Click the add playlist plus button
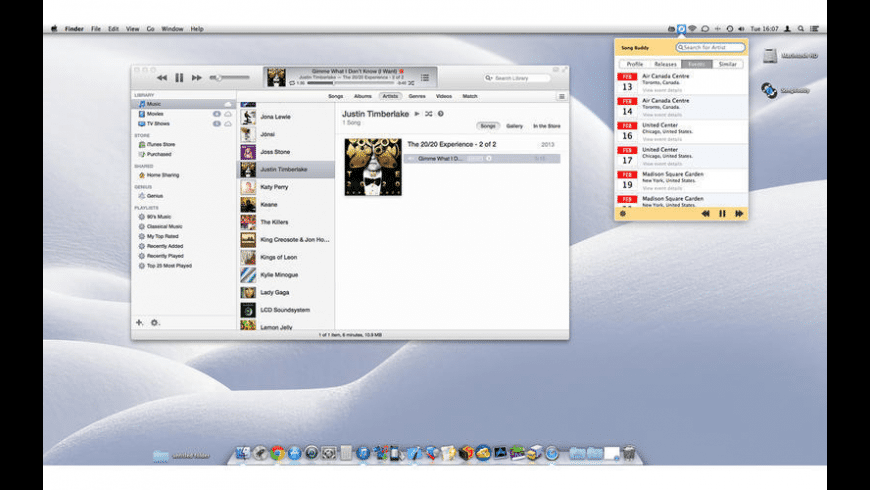Screen dimensions: 870x490 139,322
